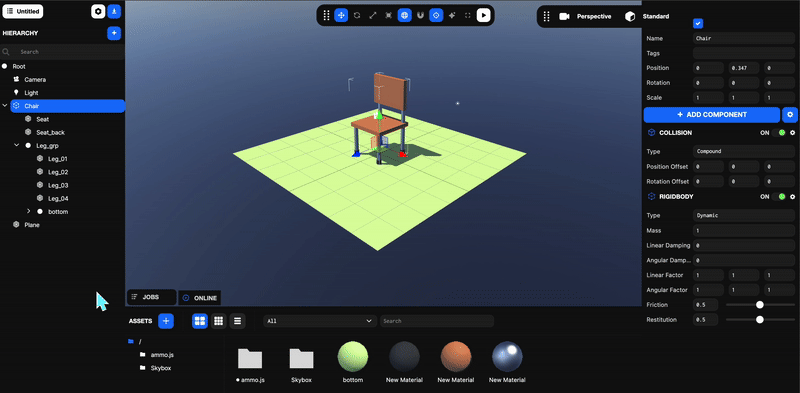Screen dimensions: 800x393
Task: Collapse the Leg_grp group arrow
Action: [x=17, y=145]
